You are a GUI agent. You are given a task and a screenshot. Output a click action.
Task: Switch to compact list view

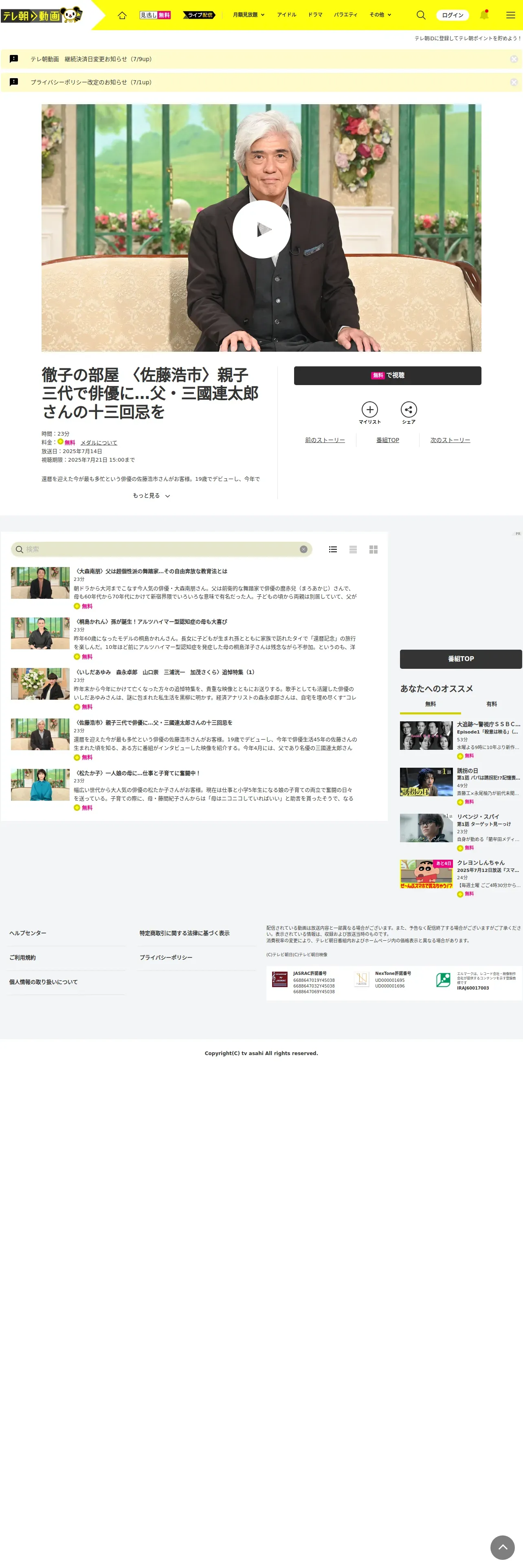coord(353,549)
